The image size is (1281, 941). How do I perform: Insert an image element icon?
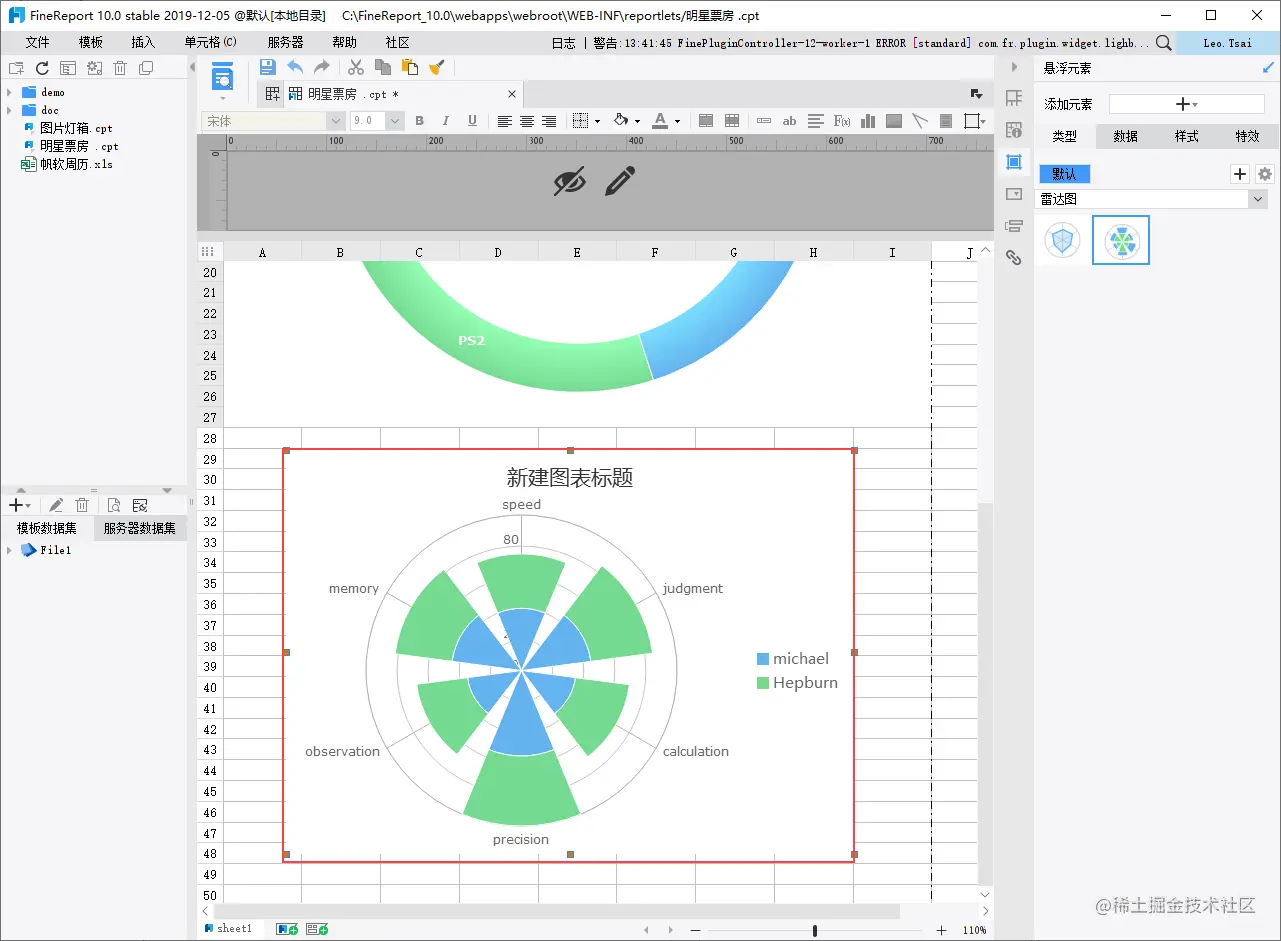click(x=894, y=121)
